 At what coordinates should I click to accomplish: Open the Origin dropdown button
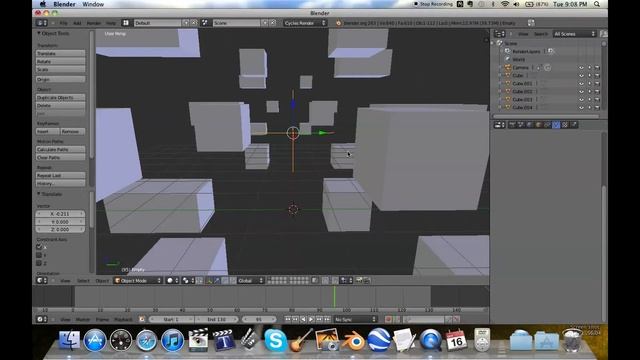tap(61, 79)
